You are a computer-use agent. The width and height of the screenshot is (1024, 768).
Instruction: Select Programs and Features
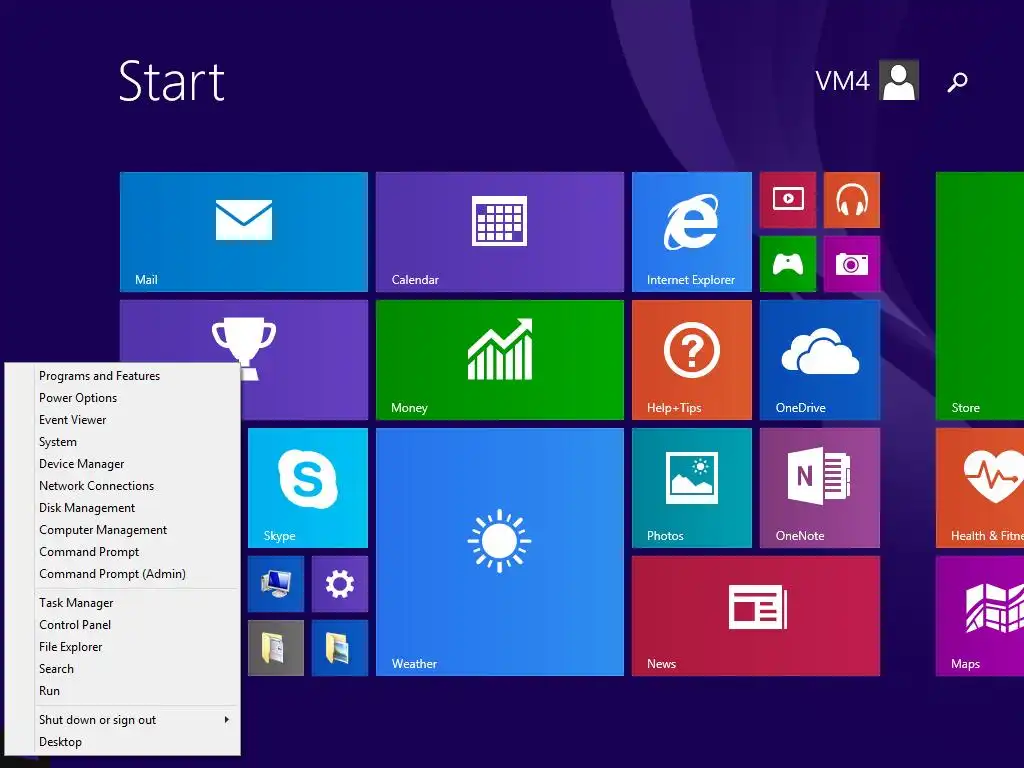(x=123, y=376)
